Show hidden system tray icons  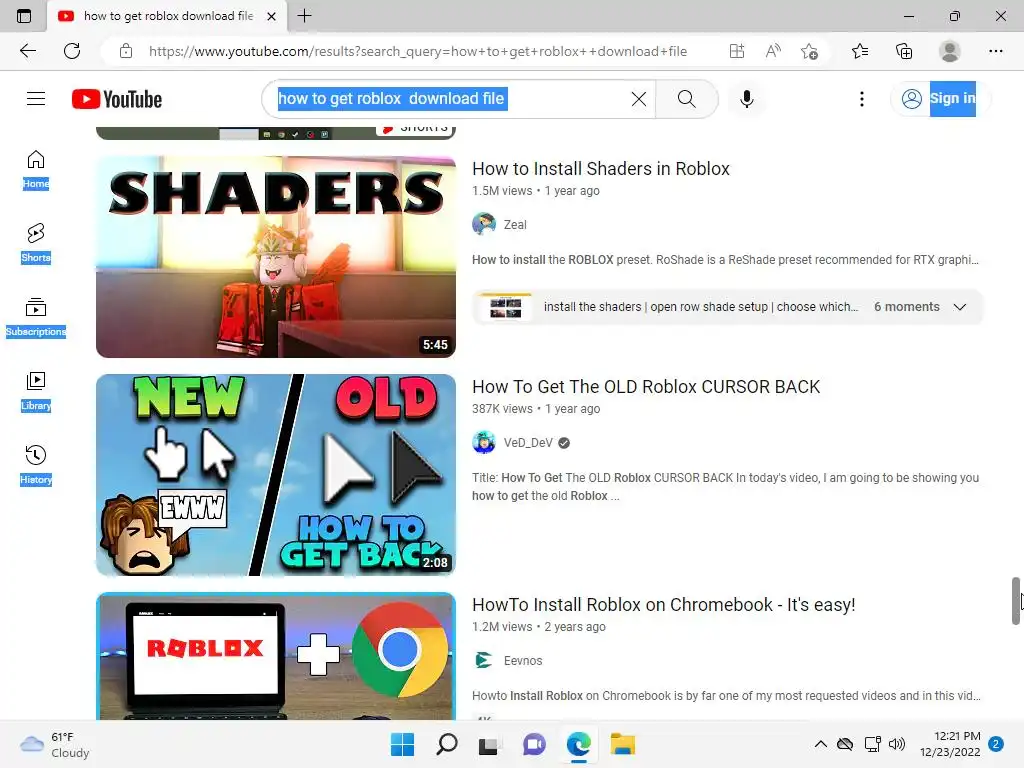[x=820, y=744]
